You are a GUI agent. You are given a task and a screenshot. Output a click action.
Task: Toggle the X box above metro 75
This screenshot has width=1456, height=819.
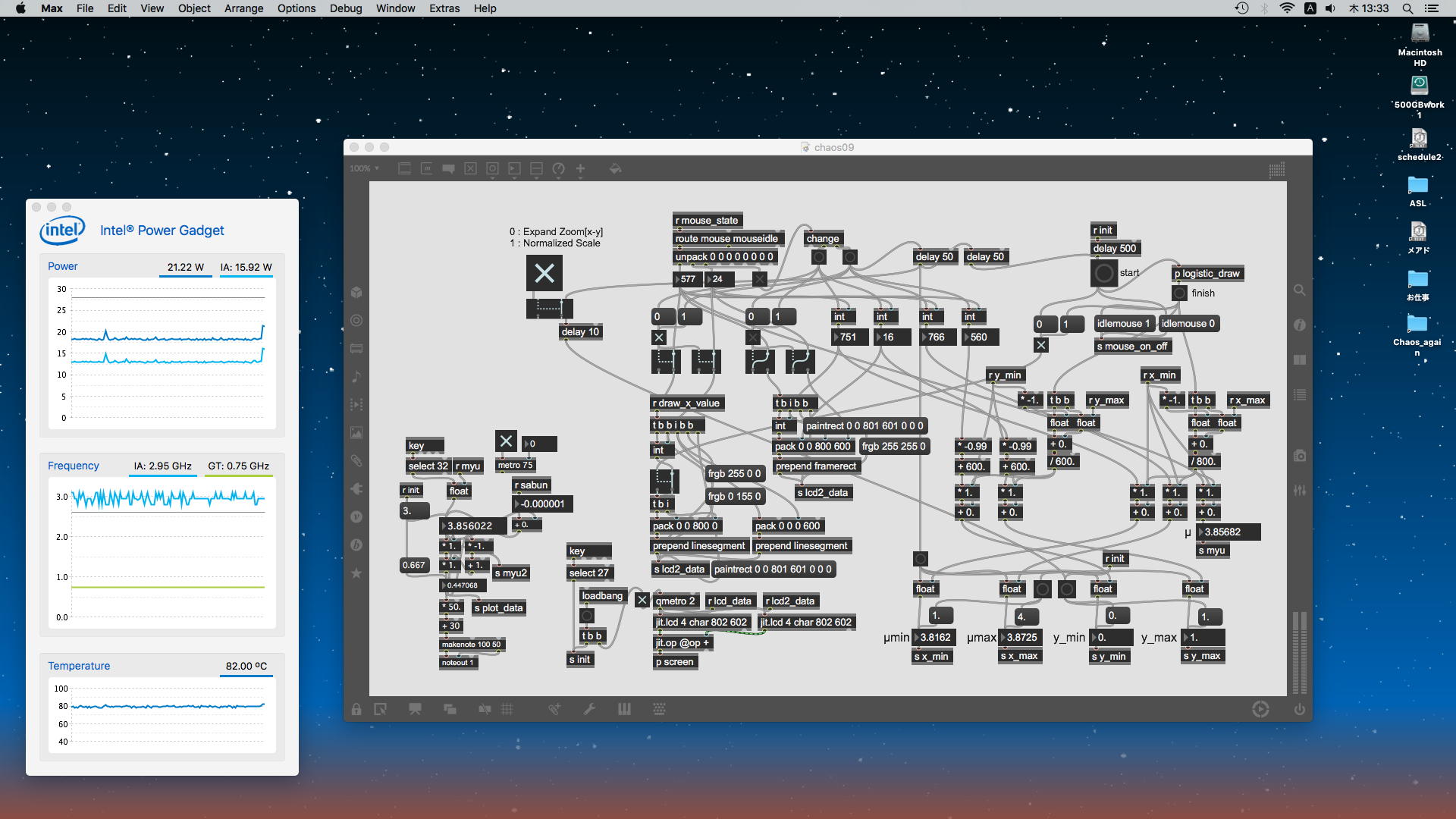506,441
